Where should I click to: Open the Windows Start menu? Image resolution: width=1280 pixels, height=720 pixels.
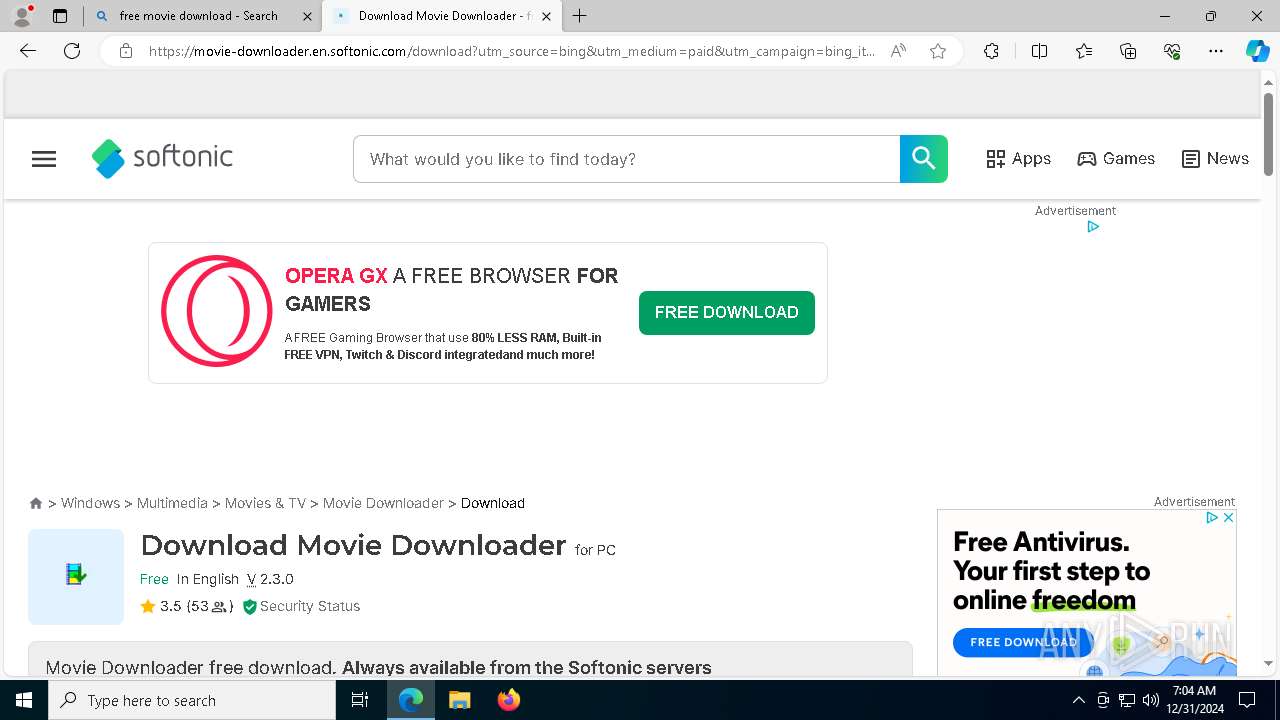[24, 700]
